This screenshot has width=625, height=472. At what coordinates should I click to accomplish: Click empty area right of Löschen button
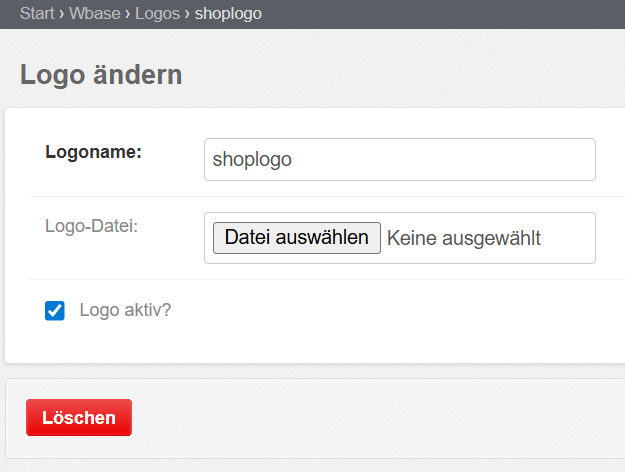click(x=380, y=418)
